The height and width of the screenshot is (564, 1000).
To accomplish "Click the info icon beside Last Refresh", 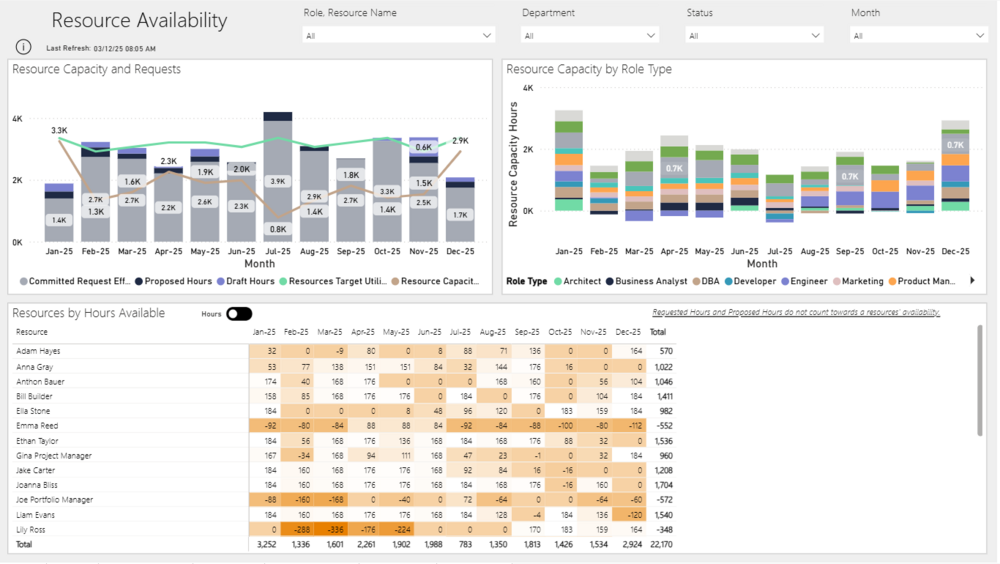I will [23, 47].
